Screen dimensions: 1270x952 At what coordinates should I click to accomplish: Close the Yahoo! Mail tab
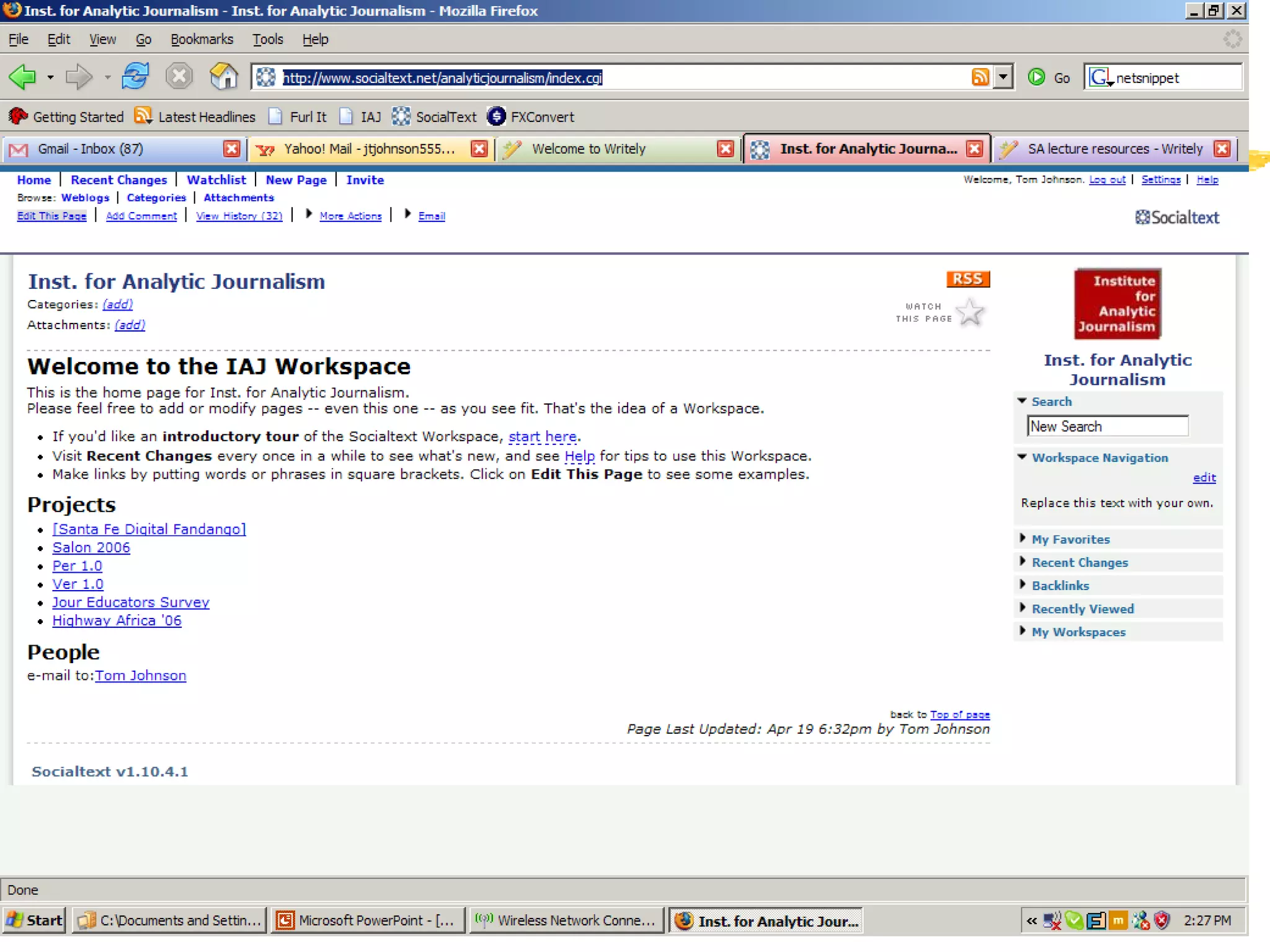click(479, 149)
